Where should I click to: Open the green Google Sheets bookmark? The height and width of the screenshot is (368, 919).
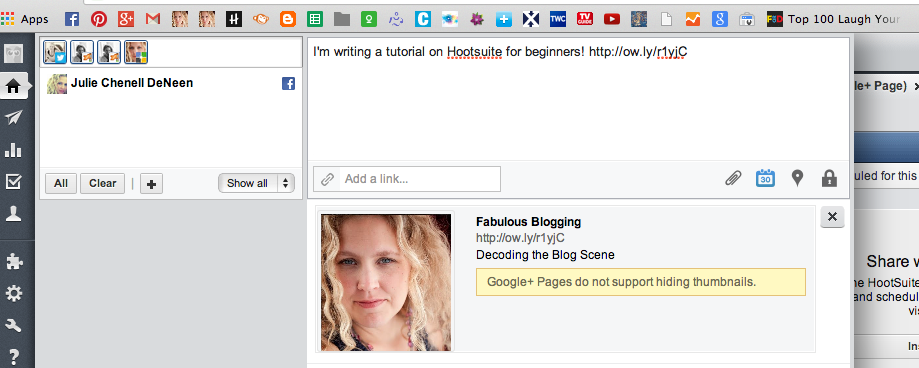(315, 19)
